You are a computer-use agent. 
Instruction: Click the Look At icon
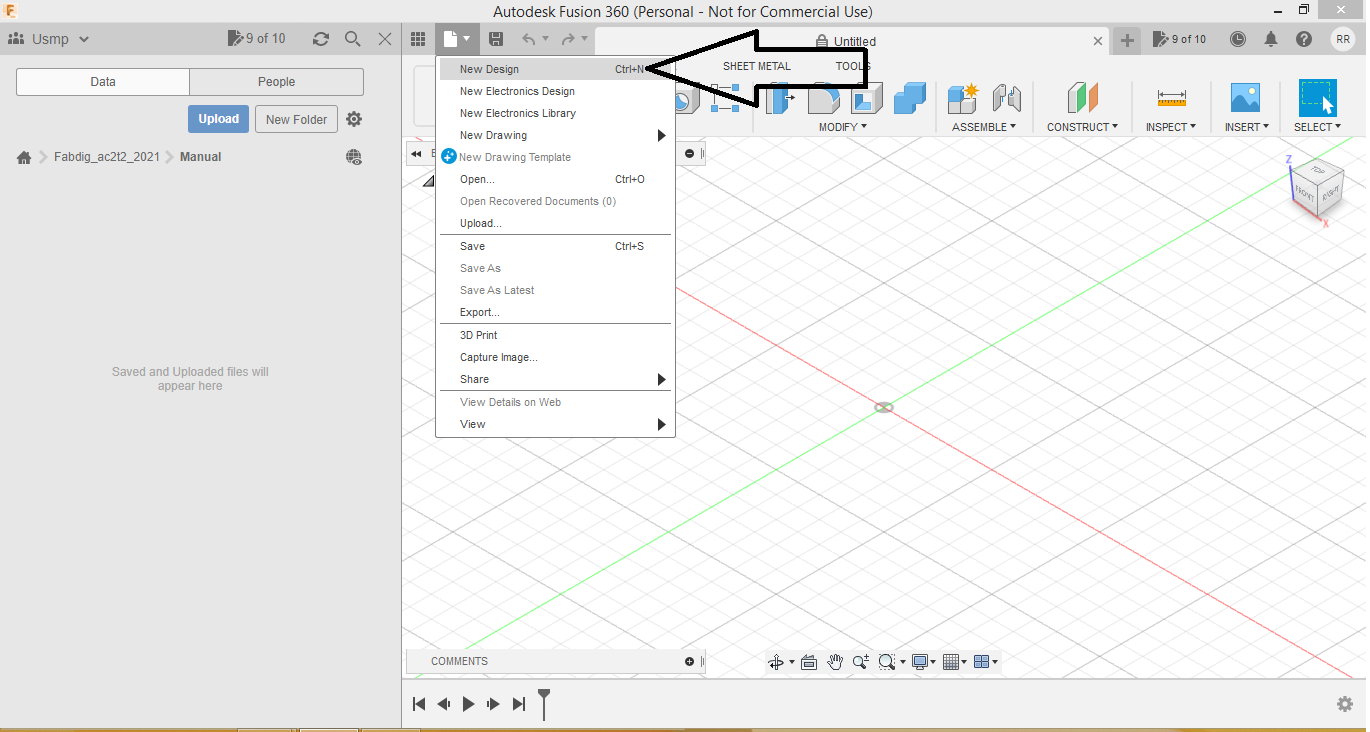coord(809,662)
